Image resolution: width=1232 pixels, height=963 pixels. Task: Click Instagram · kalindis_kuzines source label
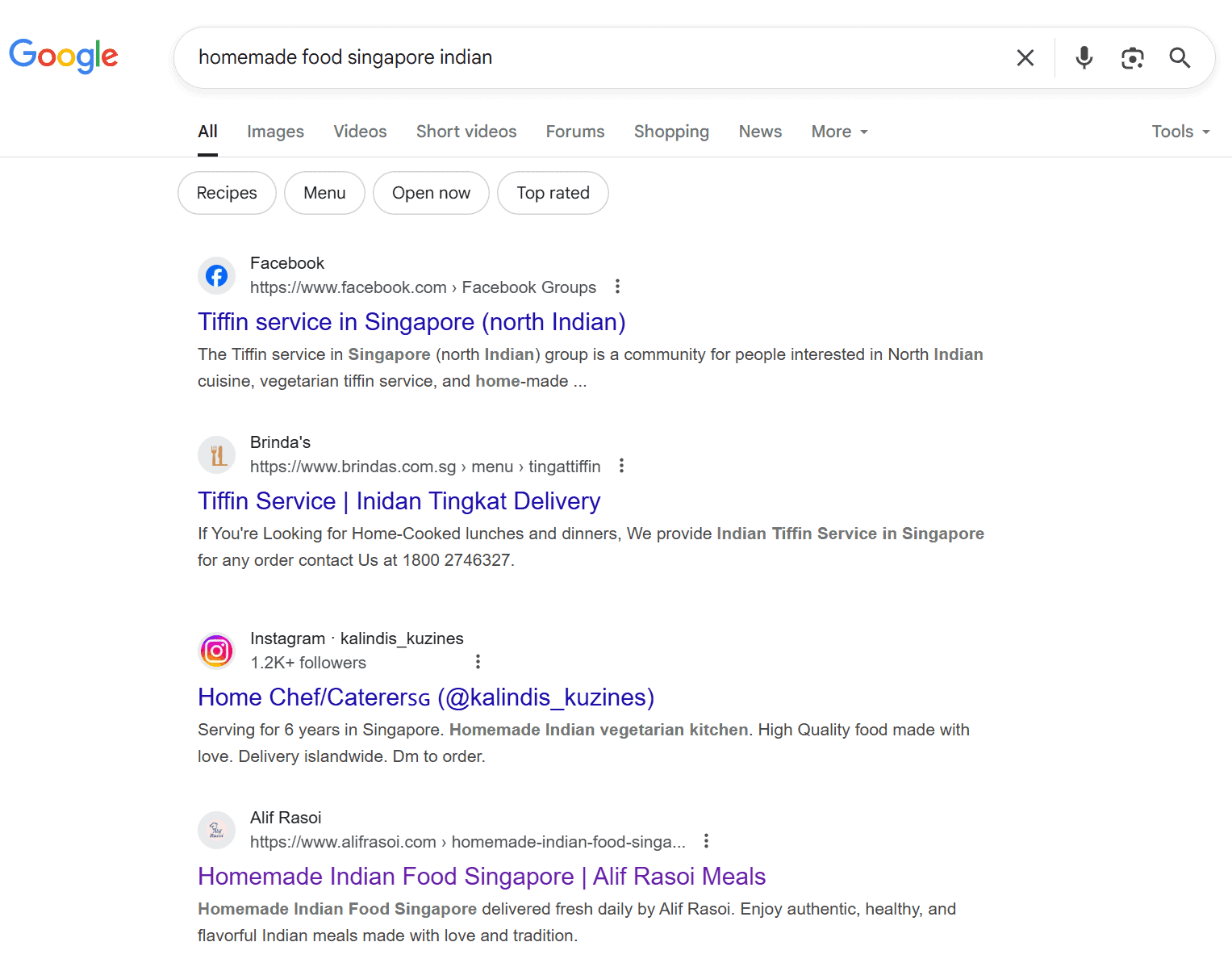(x=357, y=639)
